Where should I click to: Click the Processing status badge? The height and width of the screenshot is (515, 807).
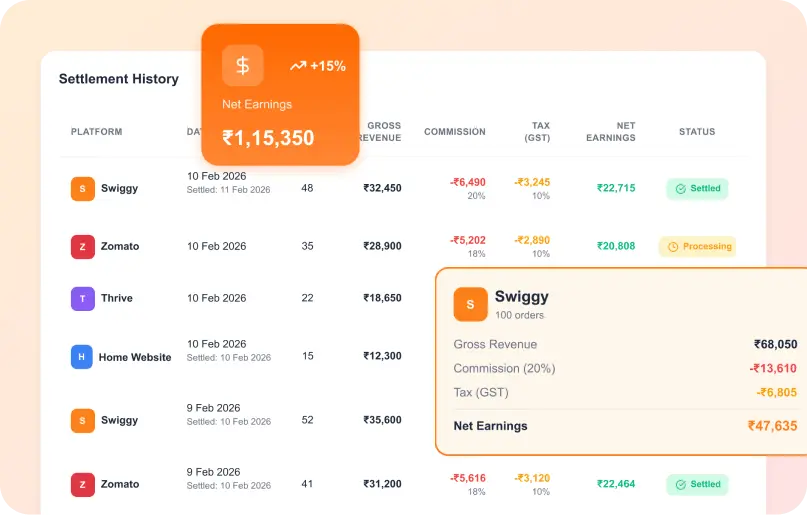[697, 246]
